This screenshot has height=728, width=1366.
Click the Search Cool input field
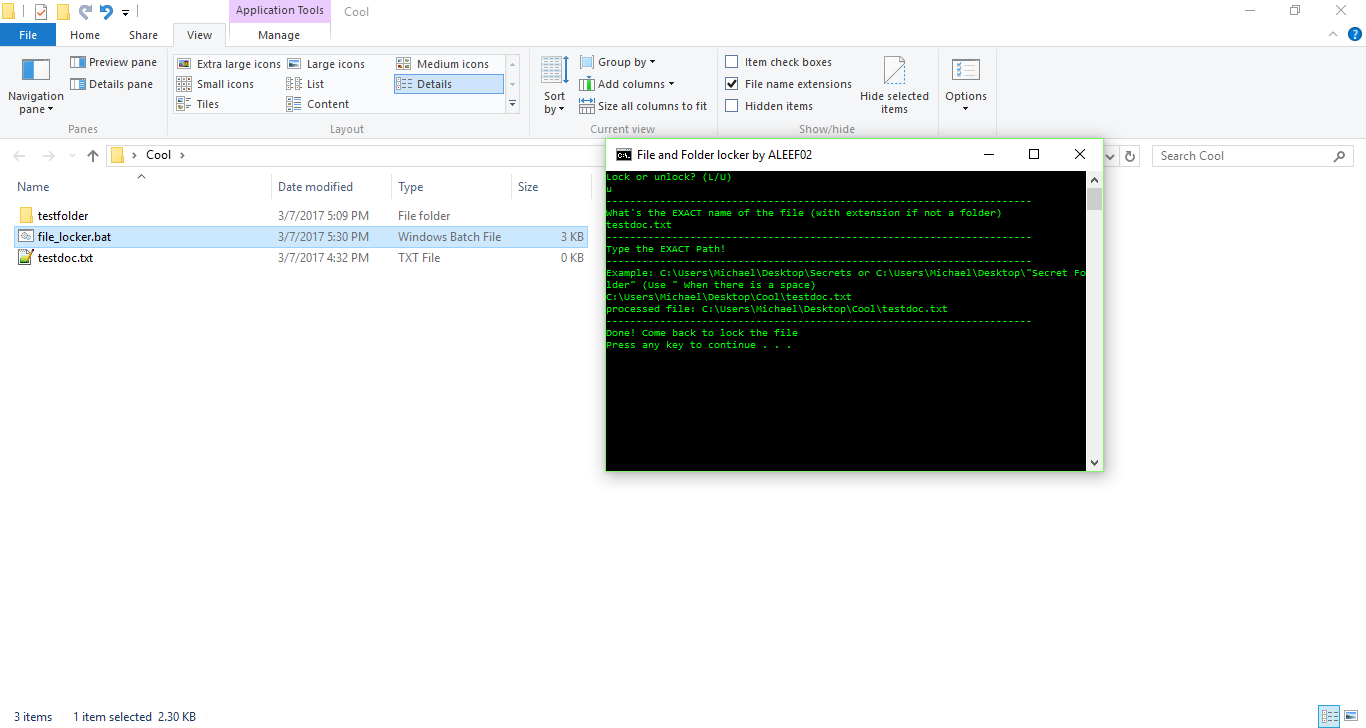coord(1253,156)
